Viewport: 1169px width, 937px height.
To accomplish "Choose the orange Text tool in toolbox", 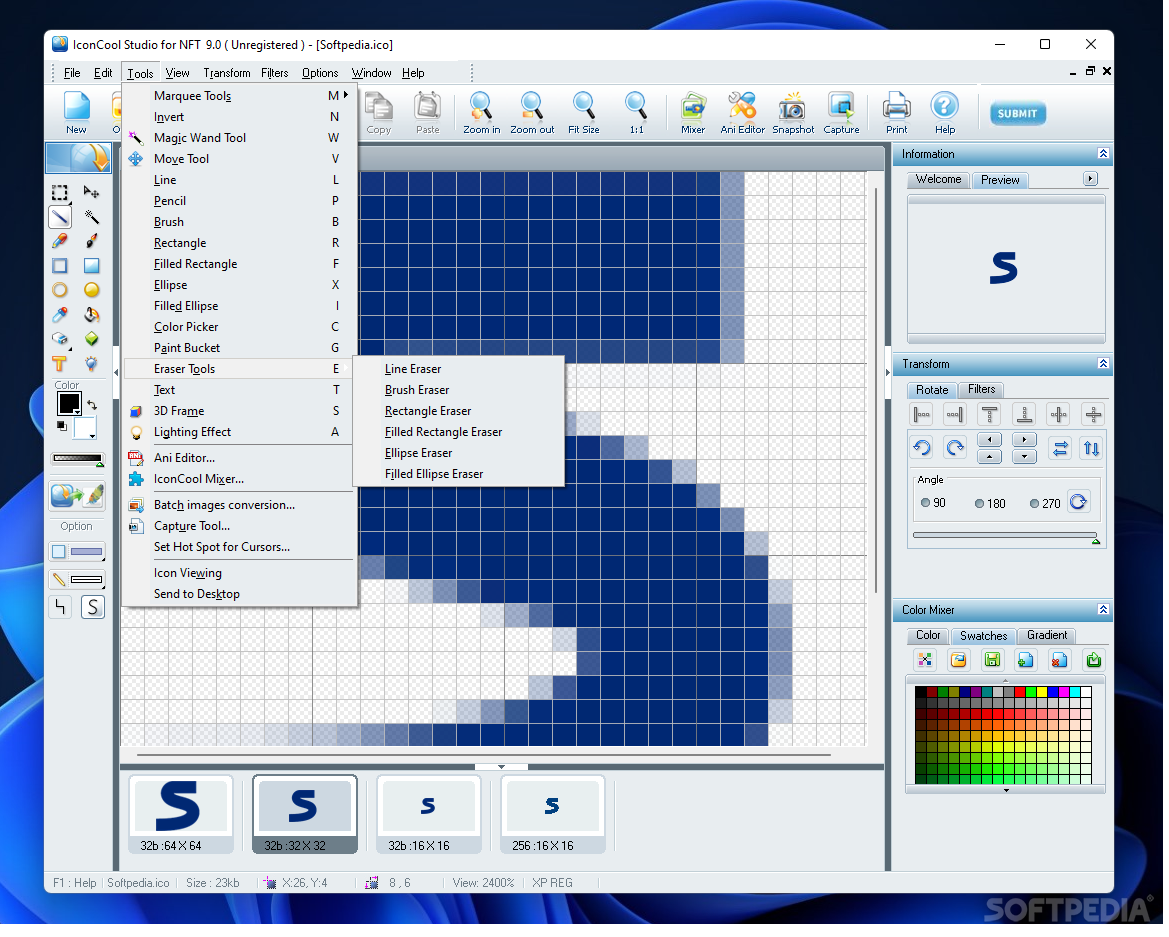I will [x=60, y=364].
